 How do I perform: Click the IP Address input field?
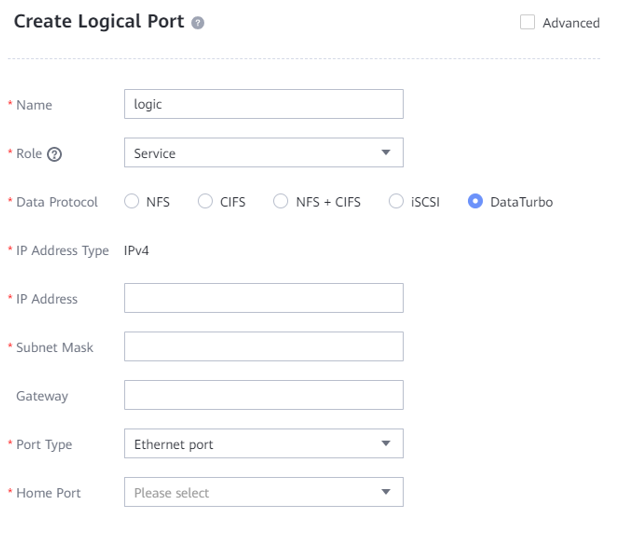tap(263, 298)
